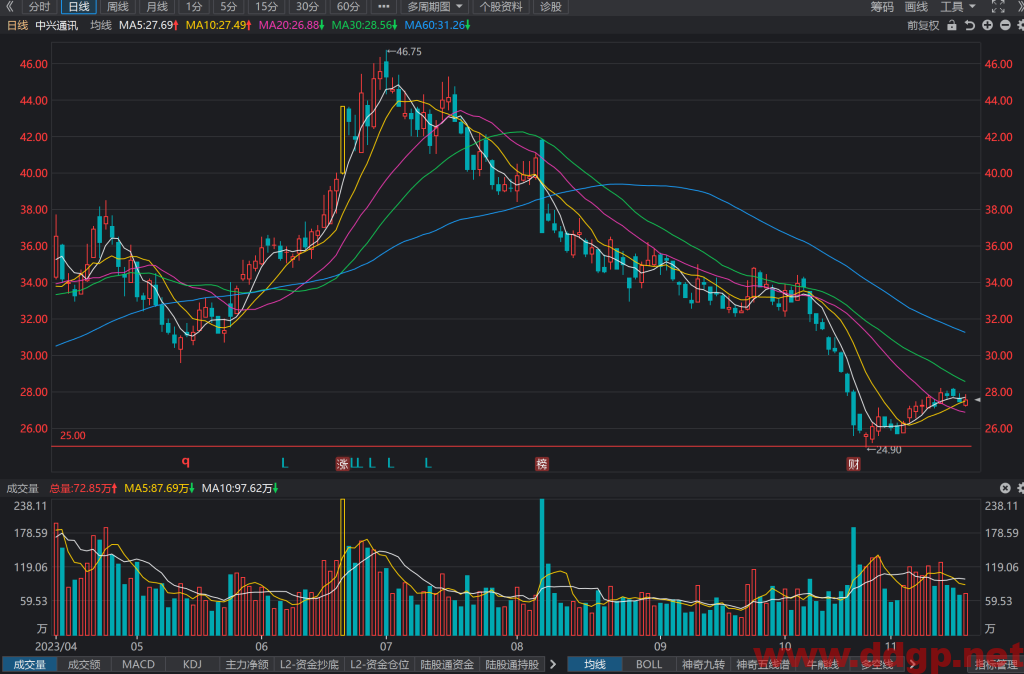This screenshot has width=1024, height=674.
Task: Open settings gear in volume panel
Action: [x=1020, y=488]
